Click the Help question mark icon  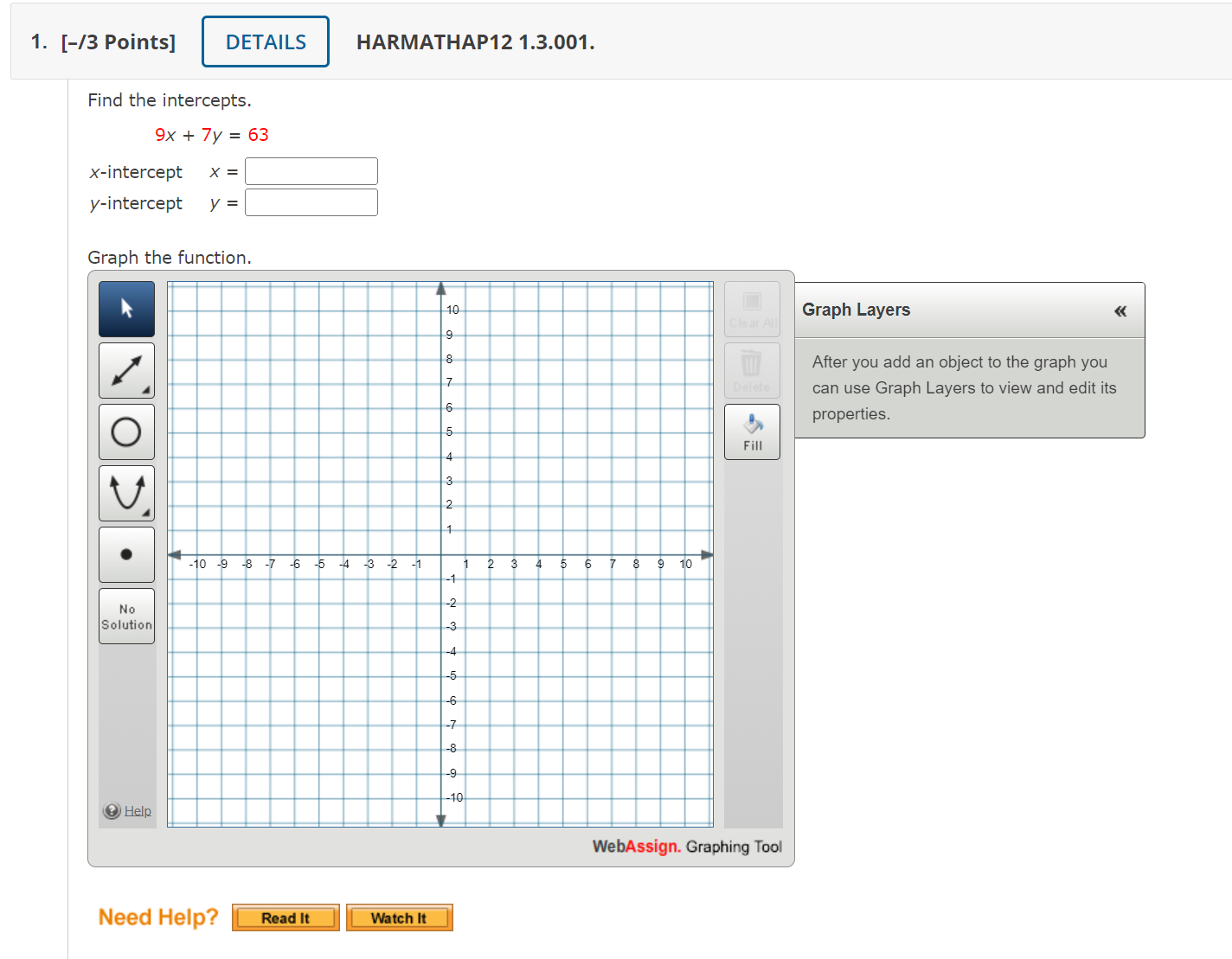point(112,810)
